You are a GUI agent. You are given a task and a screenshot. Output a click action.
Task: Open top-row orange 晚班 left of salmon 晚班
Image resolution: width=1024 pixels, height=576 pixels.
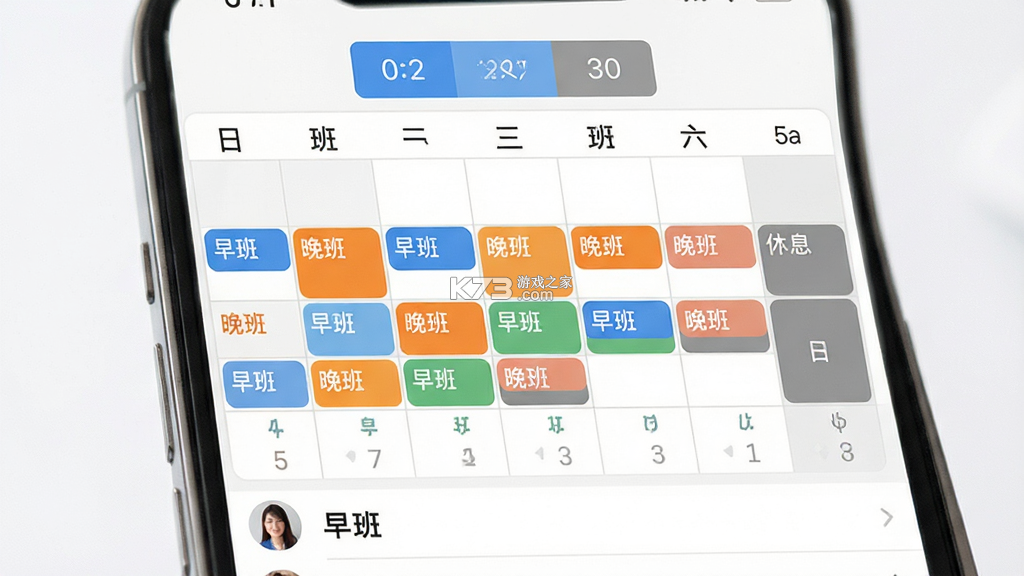pos(616,247)
